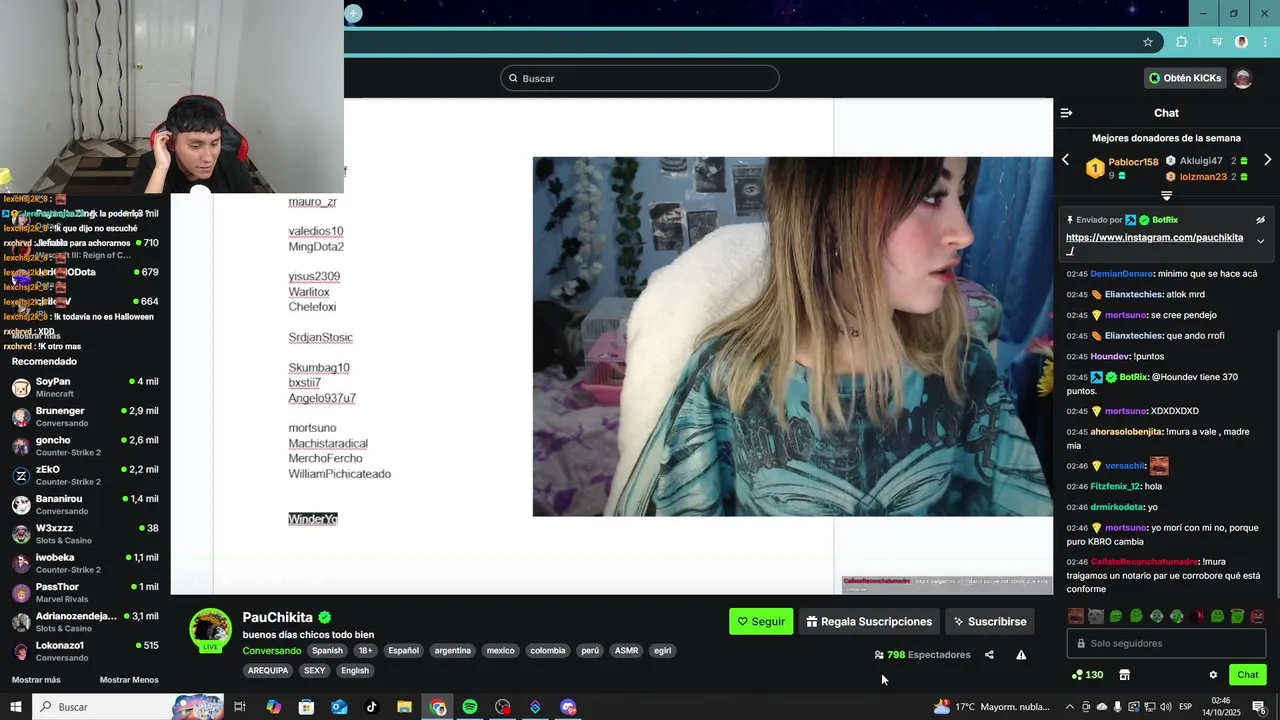Open zEkO recommended channel
Image resolution: width=1280 pixels, height=720 pixels.
(x=85, y=475)
